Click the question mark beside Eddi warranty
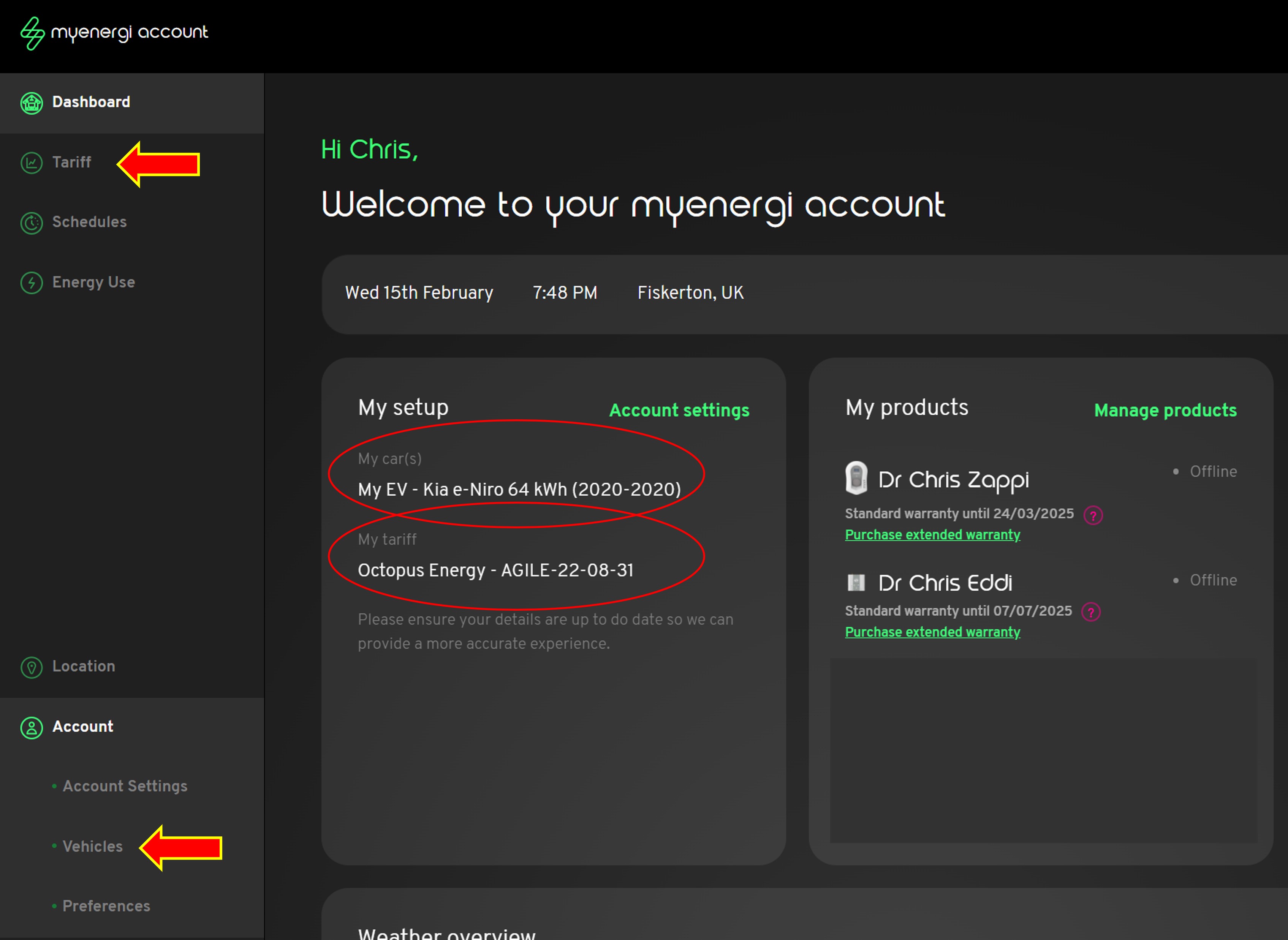 point(1090,612)
